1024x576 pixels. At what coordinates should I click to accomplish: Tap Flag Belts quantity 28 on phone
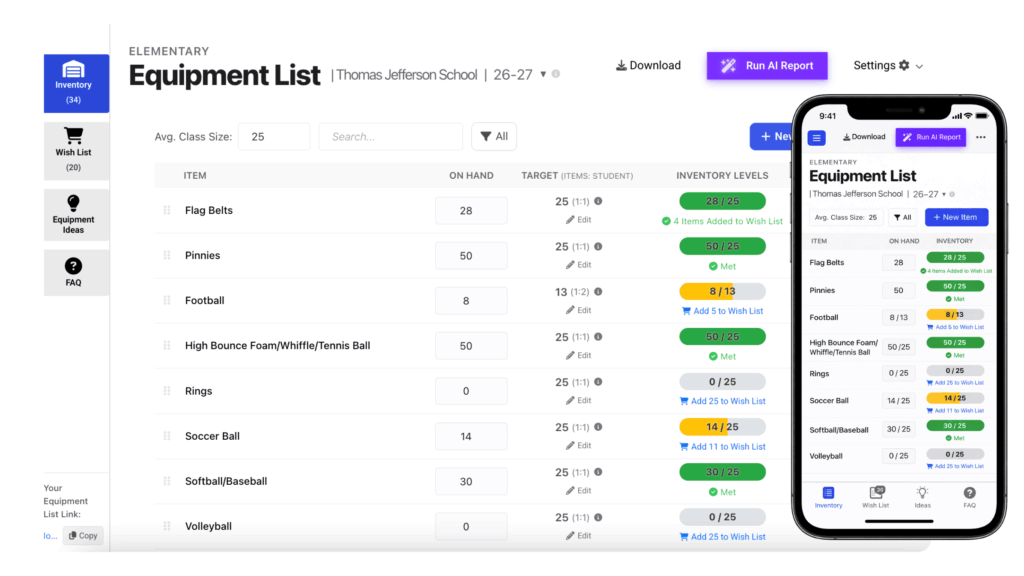click(x=899, y=263)
